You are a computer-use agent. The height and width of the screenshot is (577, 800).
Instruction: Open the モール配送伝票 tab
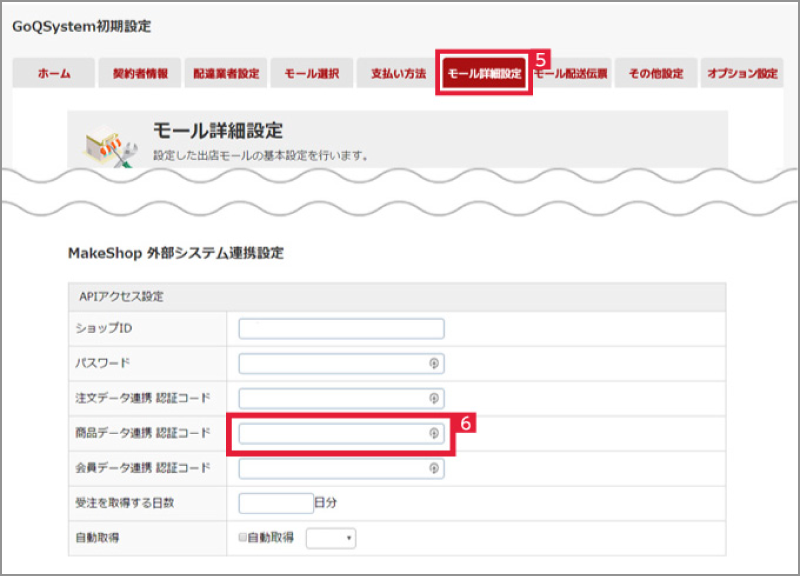click(x=571, y=73)
